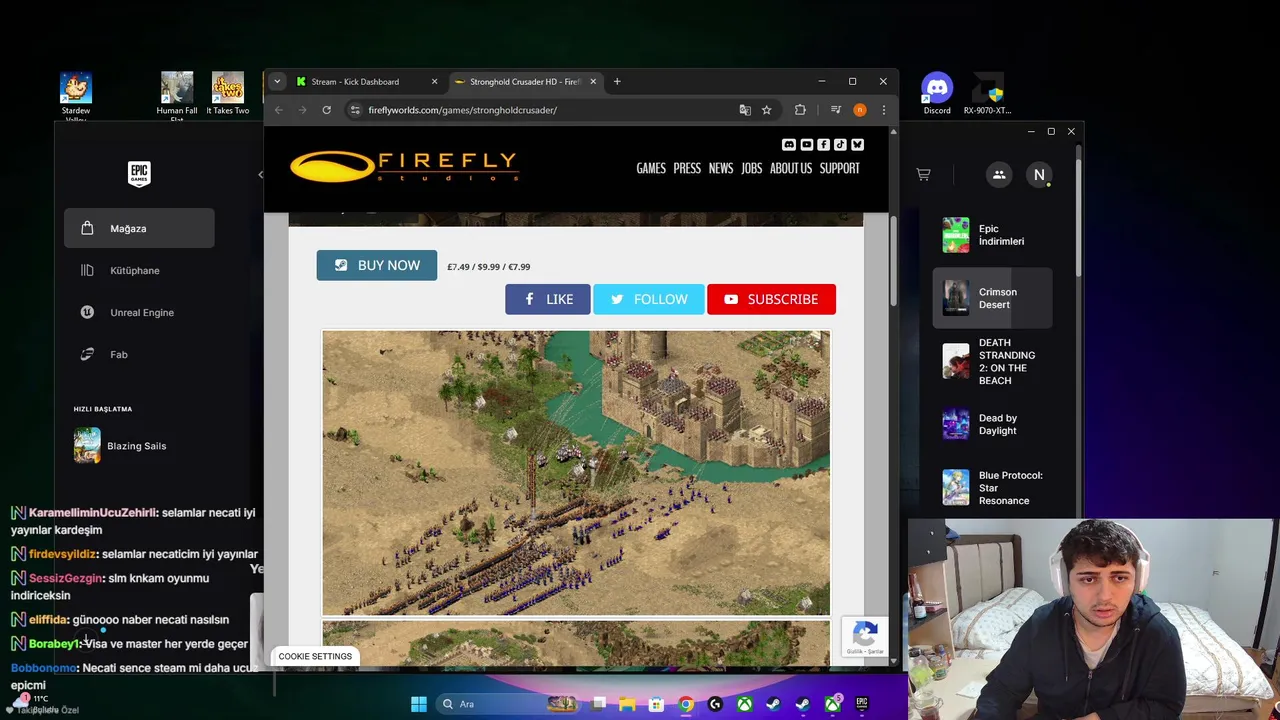Open Chrome extensions puzzle icon

tap(800, 110)
